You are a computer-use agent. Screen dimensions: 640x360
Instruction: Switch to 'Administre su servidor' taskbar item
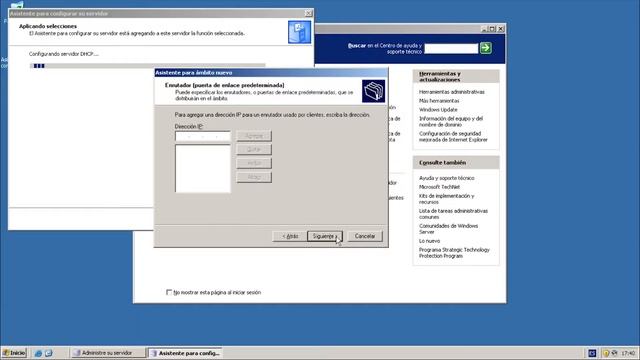coord(108,353)
